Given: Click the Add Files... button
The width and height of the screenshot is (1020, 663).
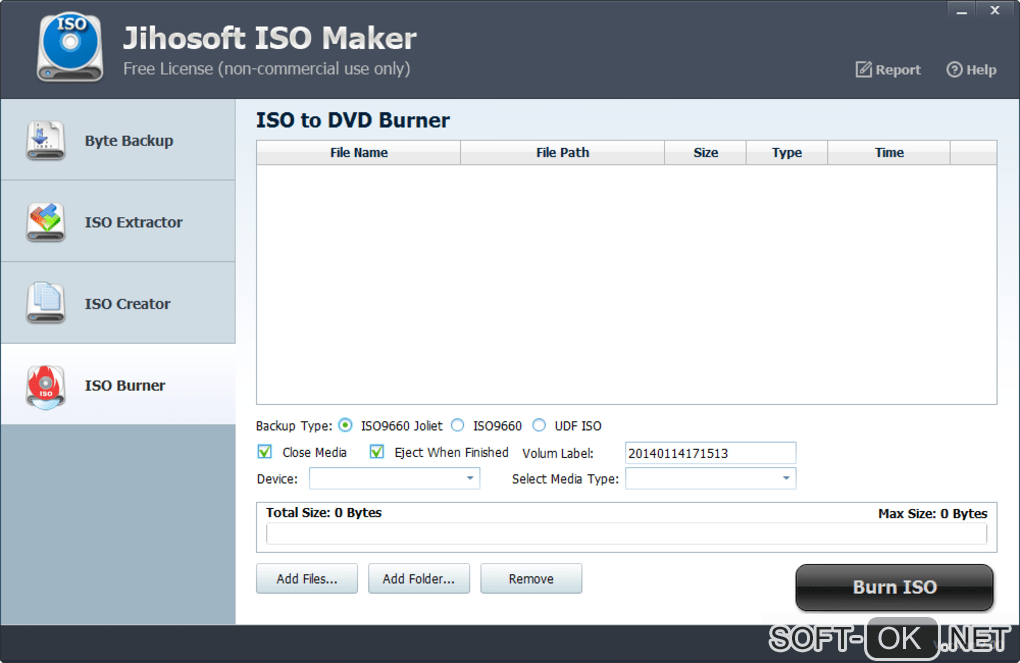Looking at the screenshot, I should pos(307,578).
